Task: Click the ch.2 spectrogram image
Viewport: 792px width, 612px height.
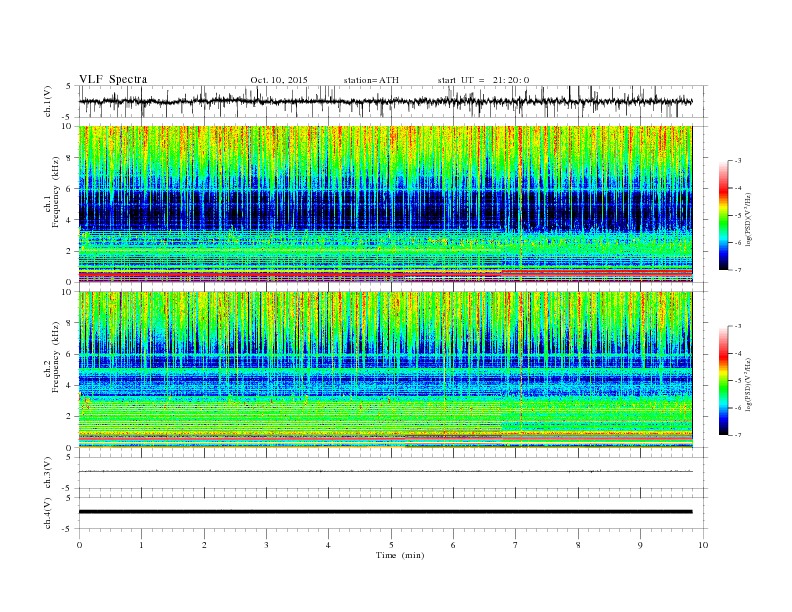Action: 385,370
